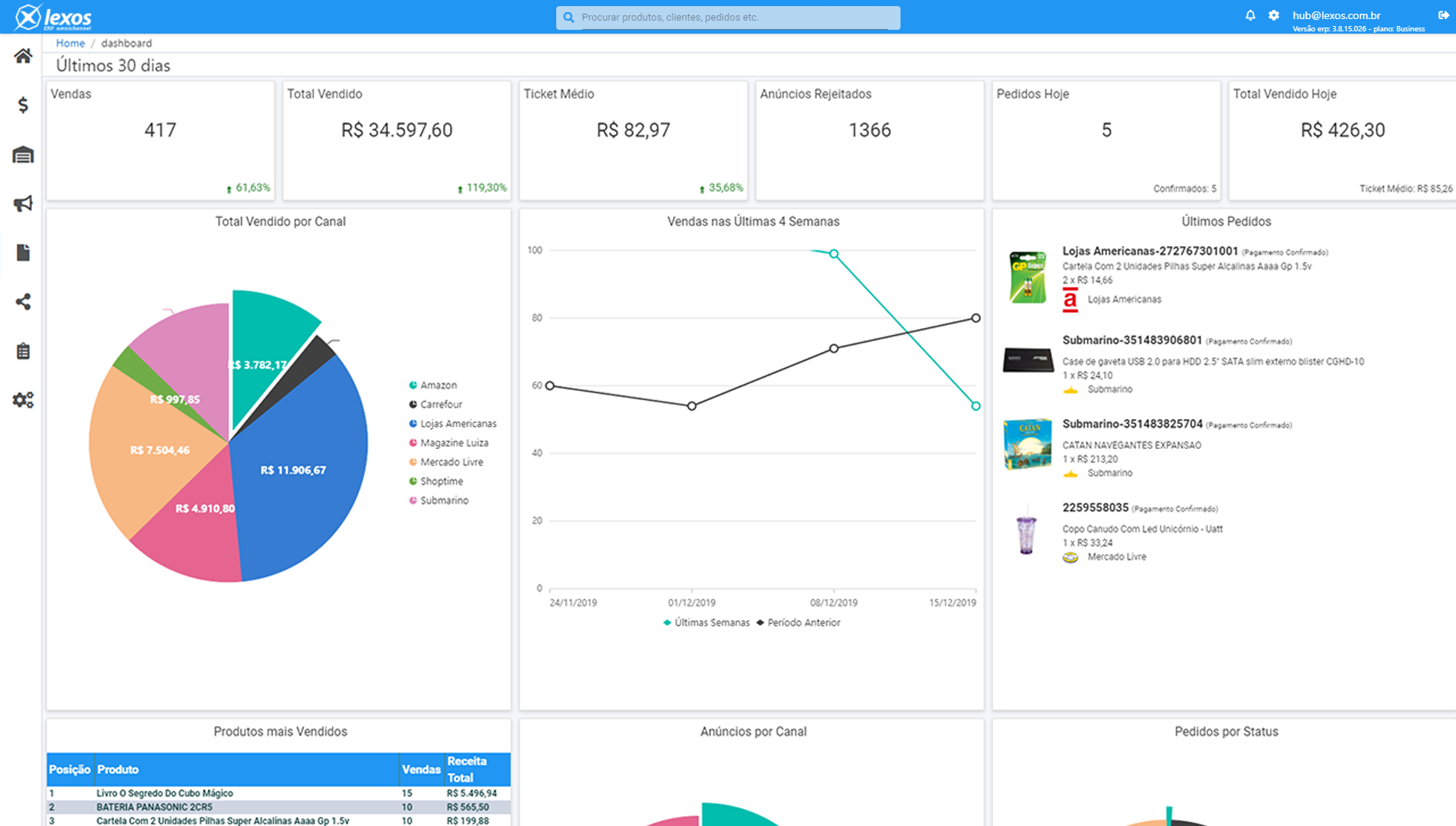Screen dimensions: 1456x826
Task: Click the Total Vendido Hoje R$ 426,30 value
Action: [x=1343, y=130]
